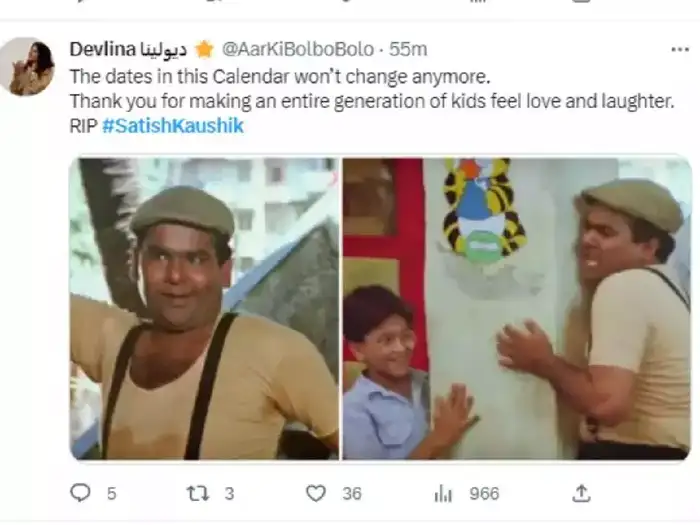Open the @AarKiBolboBolo handle link

[x=297, y=49]
